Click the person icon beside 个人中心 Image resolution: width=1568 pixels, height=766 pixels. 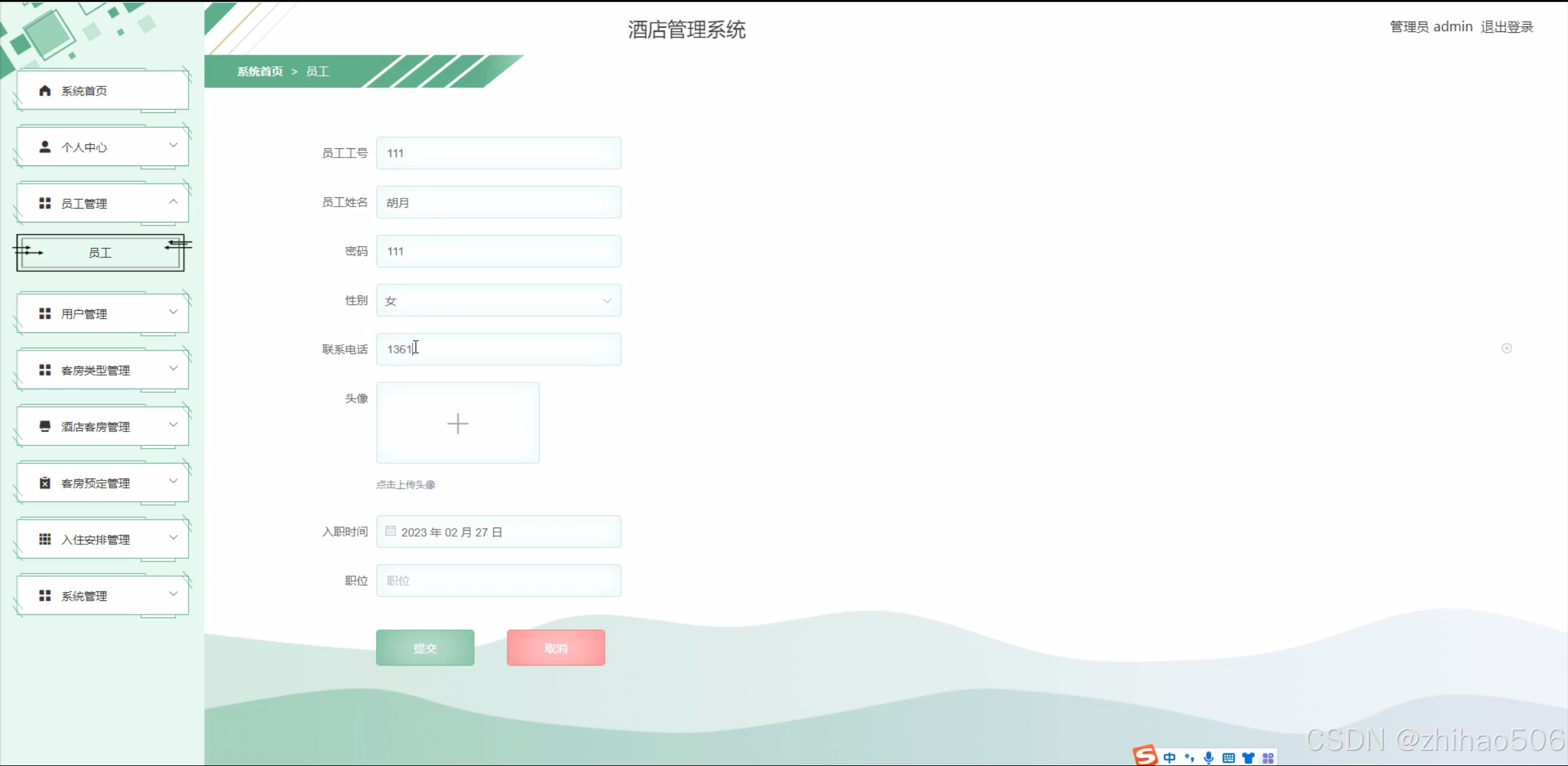(45, 147)
